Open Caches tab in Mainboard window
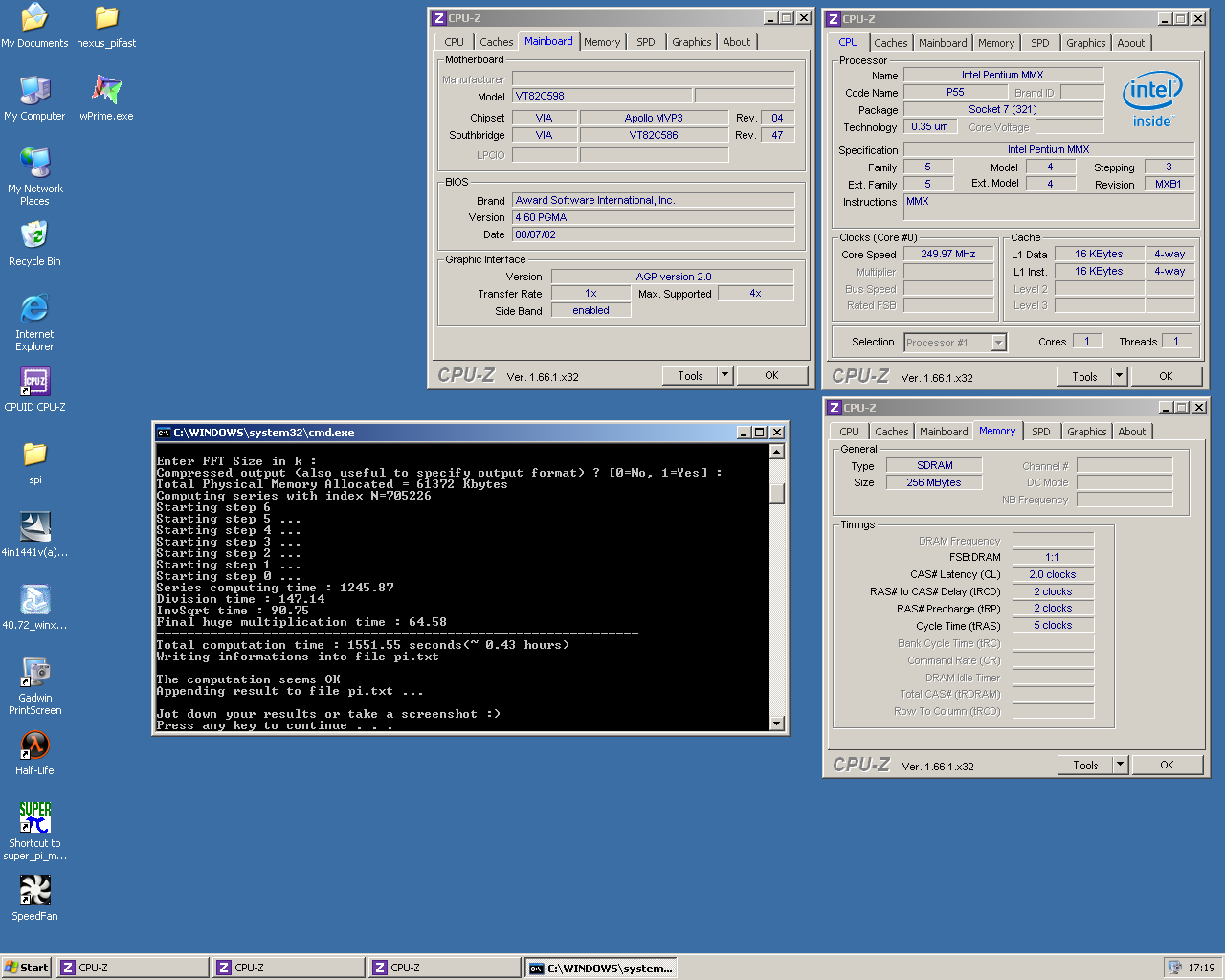1225x980 pixels. click(x=497, y=42)
